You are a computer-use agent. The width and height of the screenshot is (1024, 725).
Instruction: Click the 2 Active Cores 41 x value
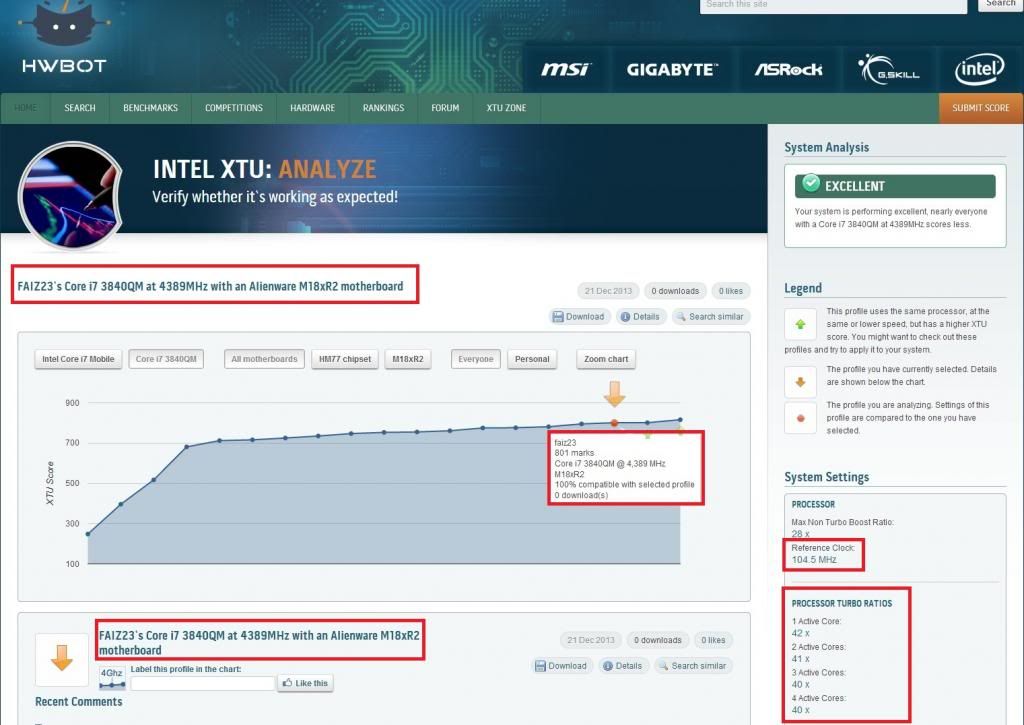click(x=801, y=658)
